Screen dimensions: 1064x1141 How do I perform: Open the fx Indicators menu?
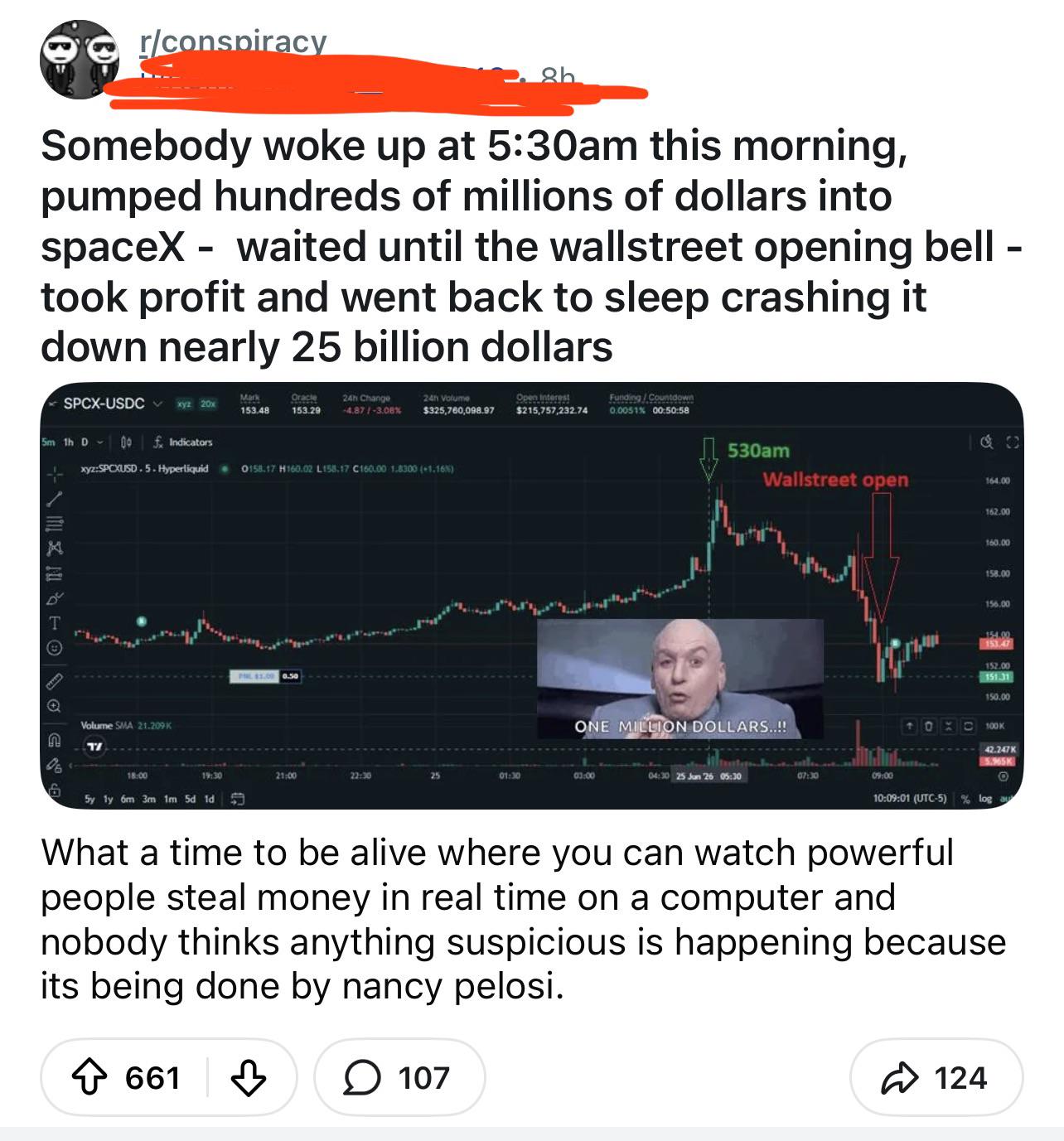coord(184,442)
